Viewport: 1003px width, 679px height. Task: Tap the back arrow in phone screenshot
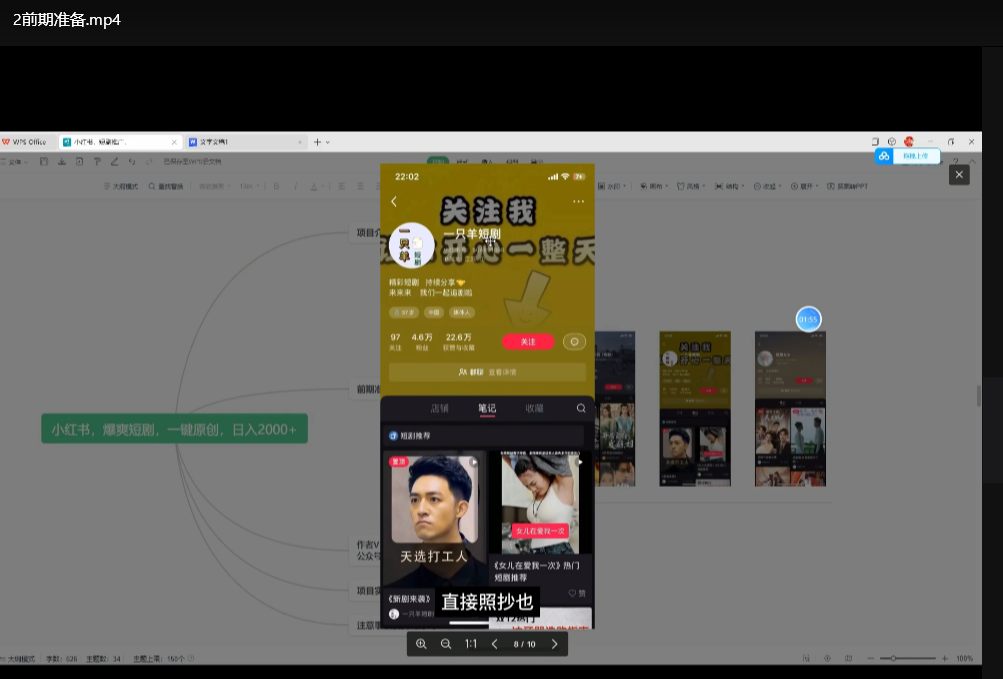click(x=394, y=202)
